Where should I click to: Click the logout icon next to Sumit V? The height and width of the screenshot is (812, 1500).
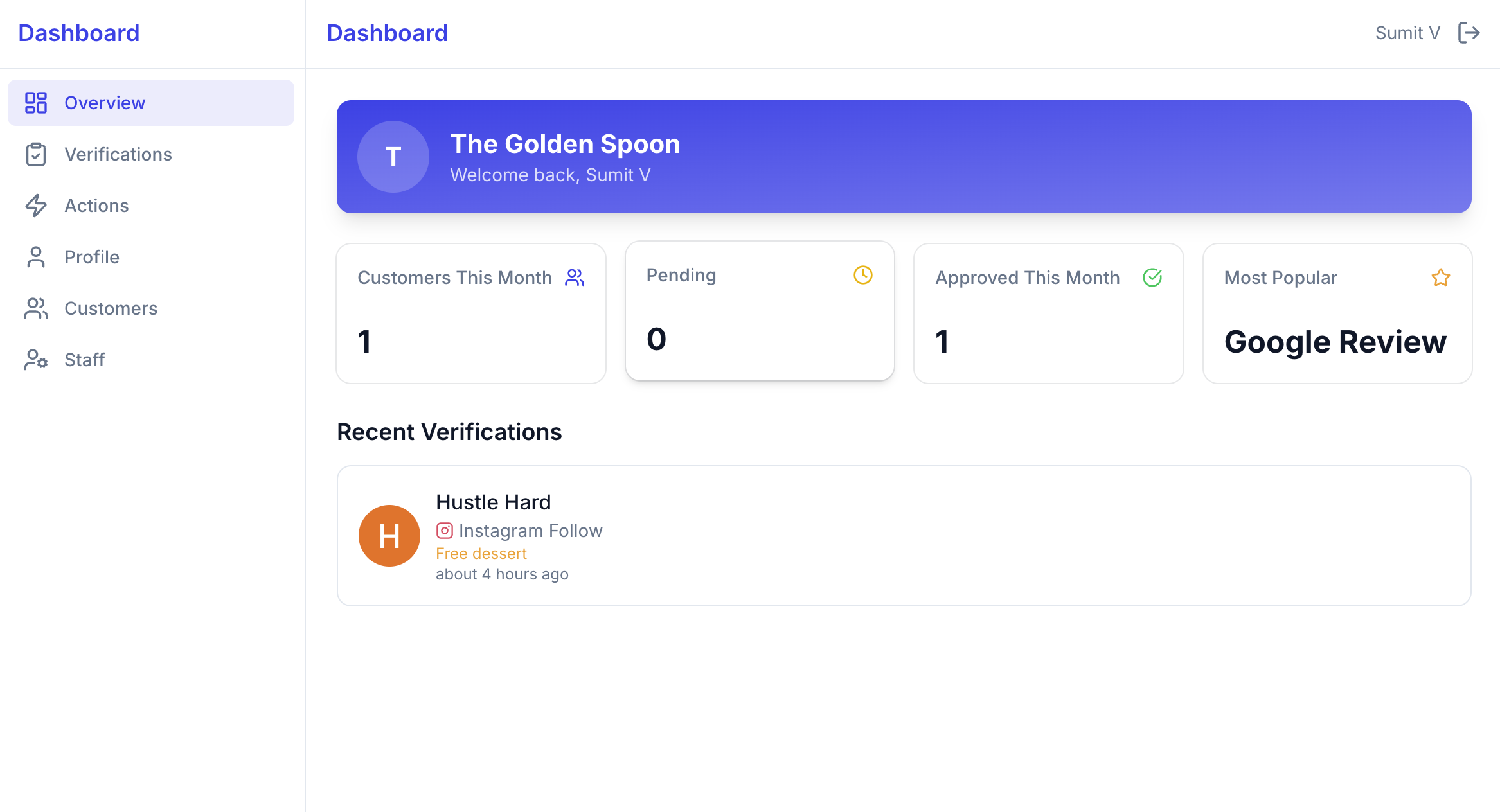click(x=1469, y=33)
